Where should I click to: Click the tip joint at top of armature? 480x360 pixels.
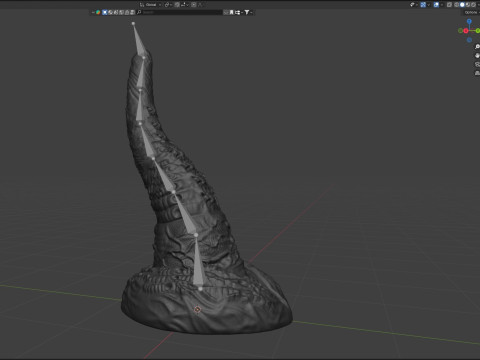(133, 23)
